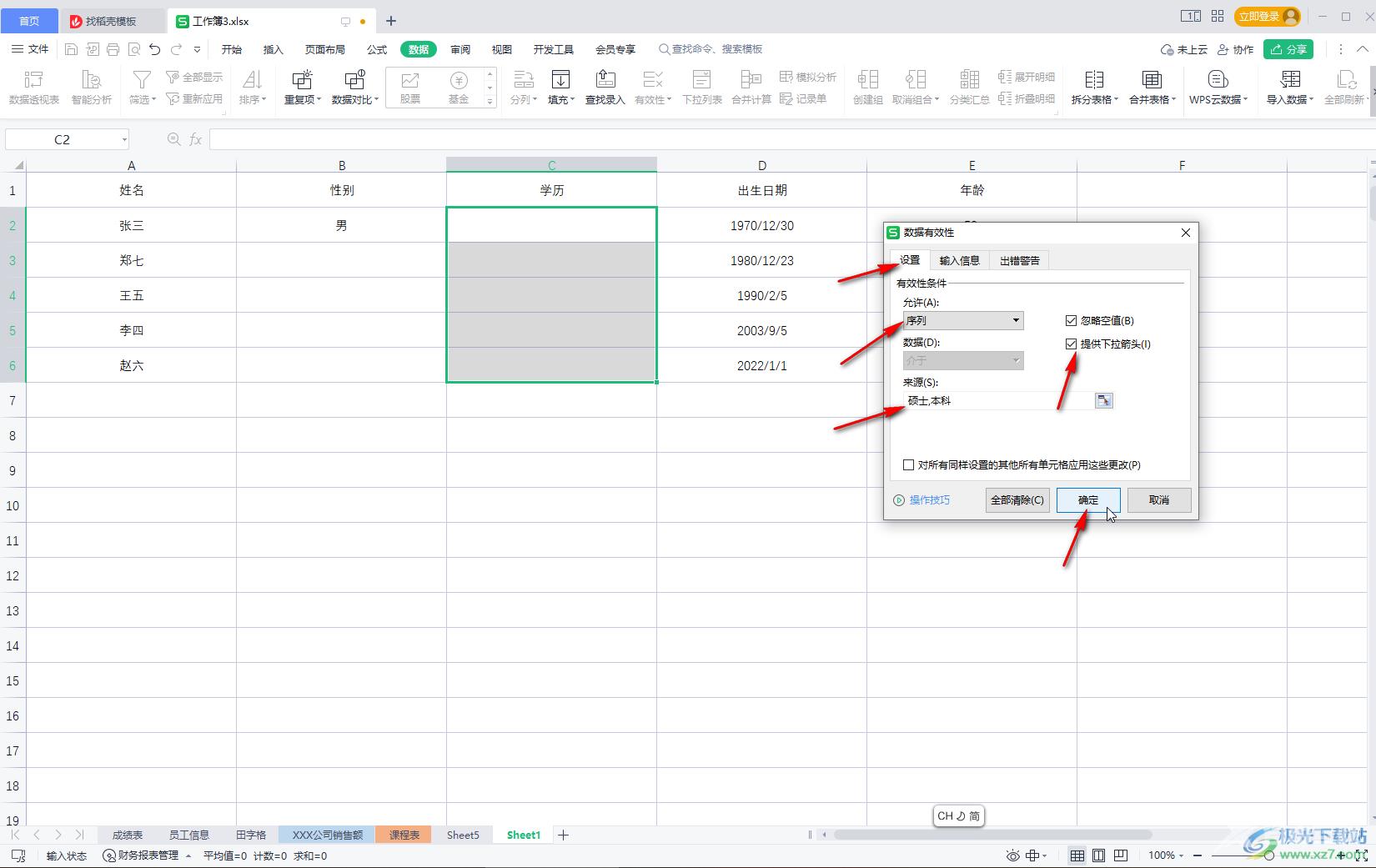Viewport: 1376px width, 868px height.
Task: Open the 智能分析 tool
Action: coord(91,87)
